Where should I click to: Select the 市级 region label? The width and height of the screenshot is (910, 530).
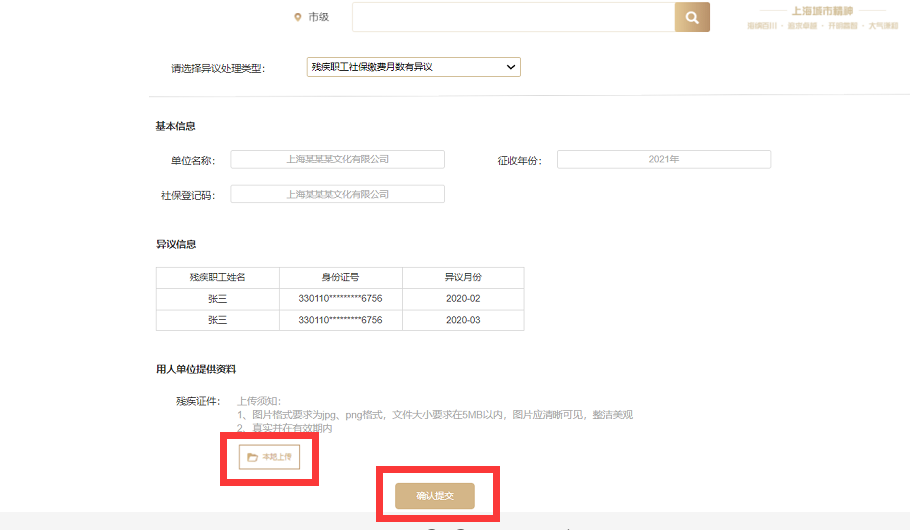click(318, 17)
